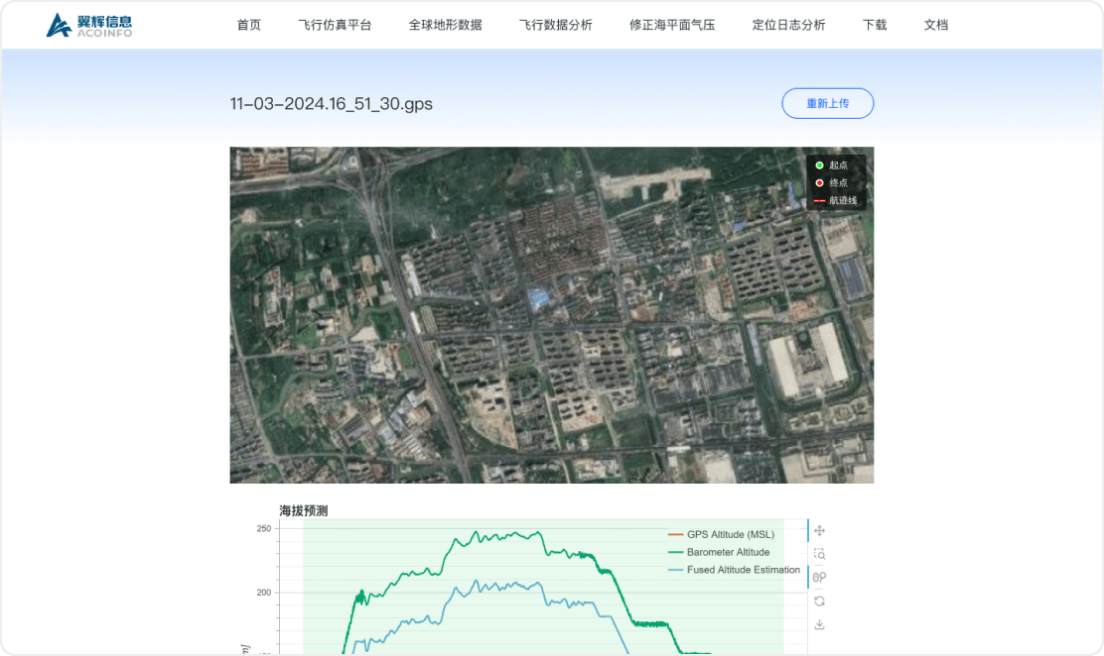Click the ACOINFO logo
The image size is (1104, 656).
[89, 25]
